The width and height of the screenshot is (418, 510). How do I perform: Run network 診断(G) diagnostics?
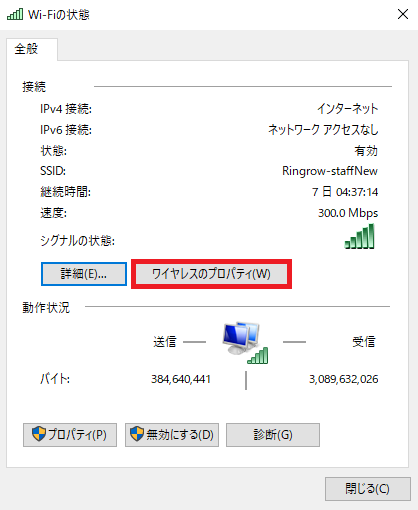[x=273, y=435]
